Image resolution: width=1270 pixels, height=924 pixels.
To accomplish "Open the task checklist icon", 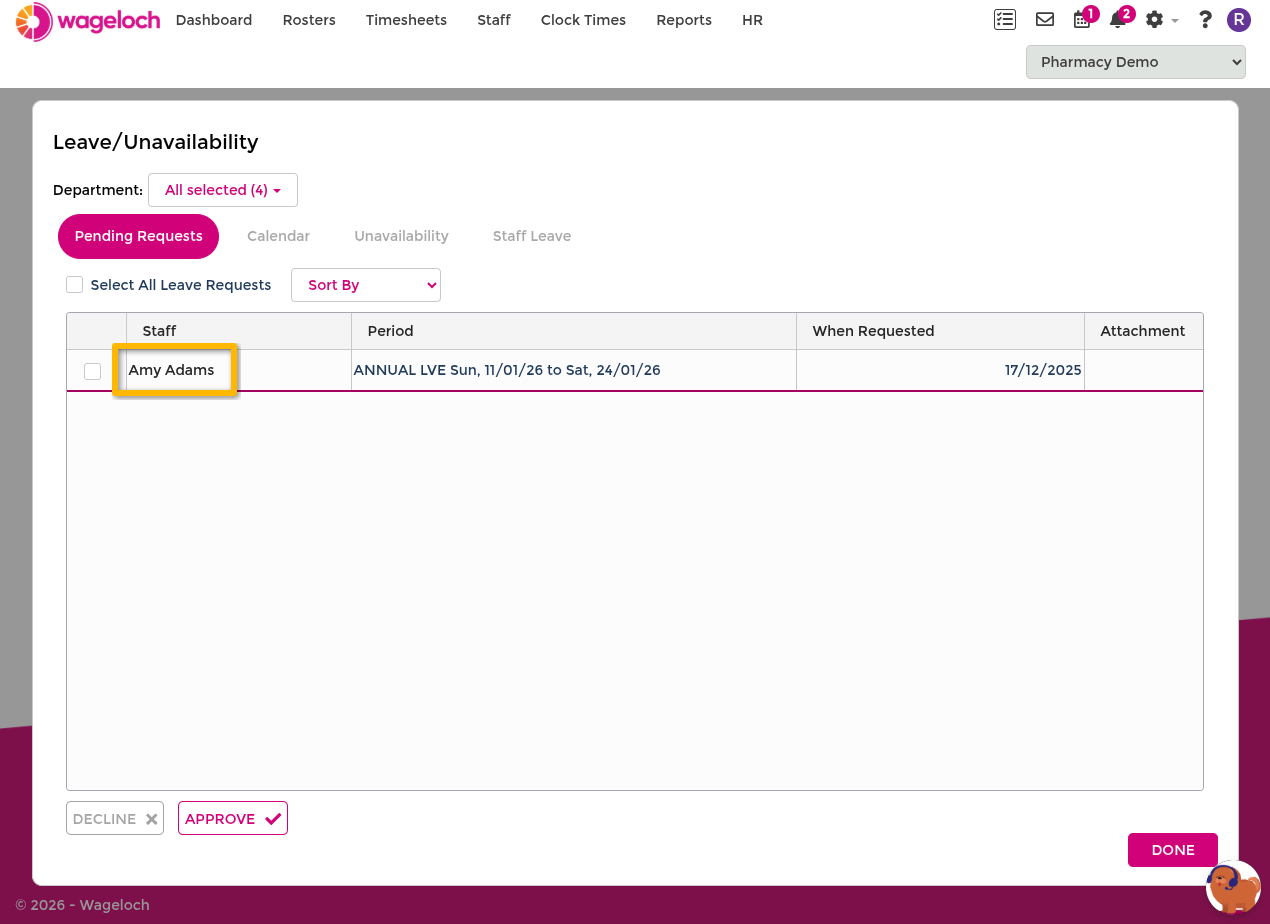I will (x=1004, y=19).
